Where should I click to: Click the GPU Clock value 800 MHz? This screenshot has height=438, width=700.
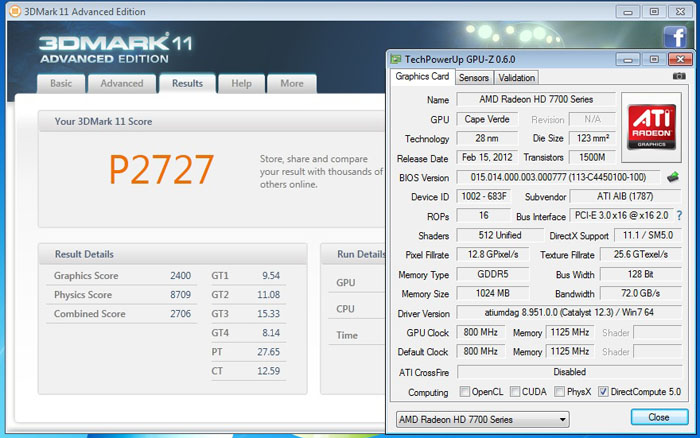point(480,332)
